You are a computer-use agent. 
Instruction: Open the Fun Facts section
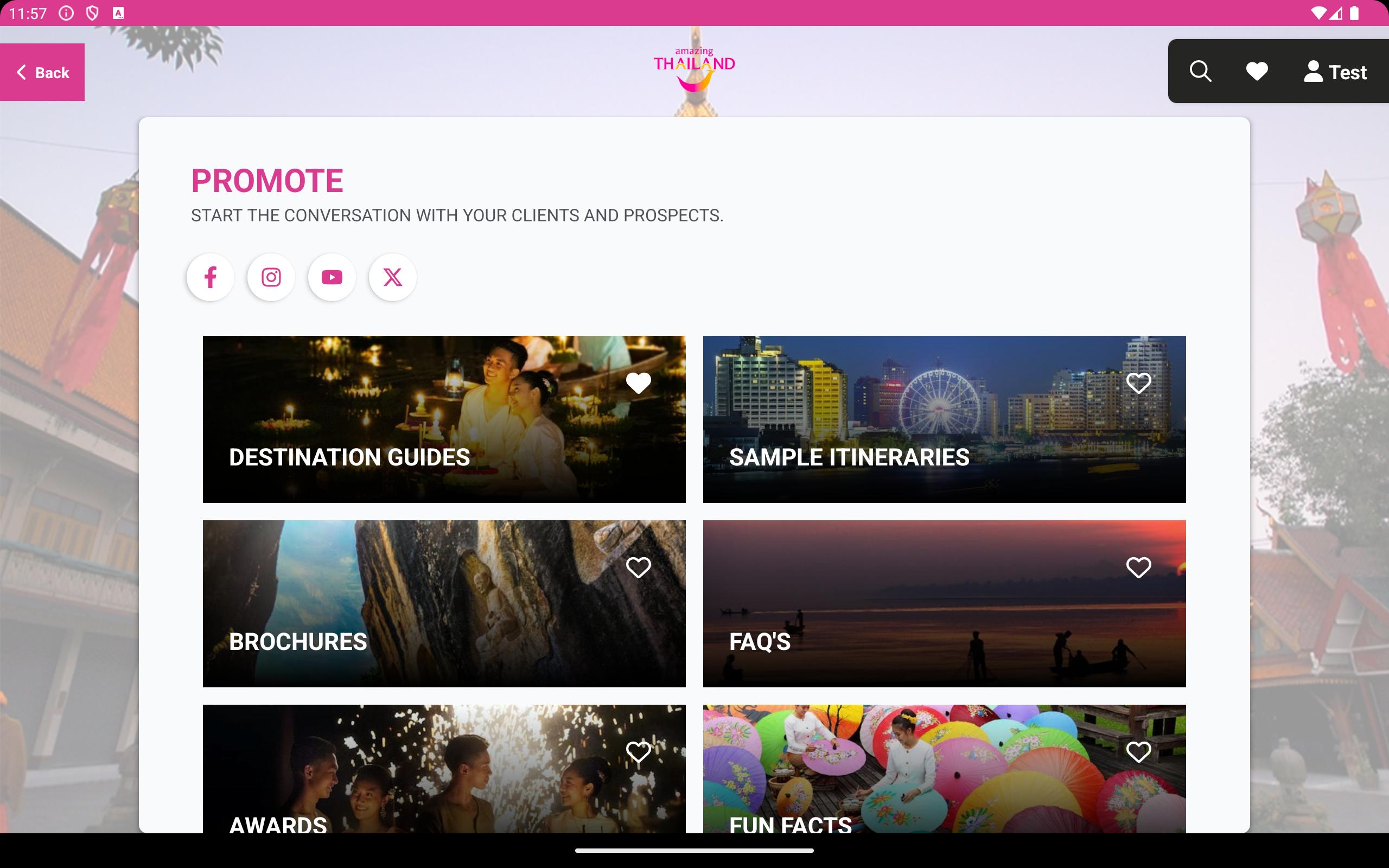(x=944, y=769)
